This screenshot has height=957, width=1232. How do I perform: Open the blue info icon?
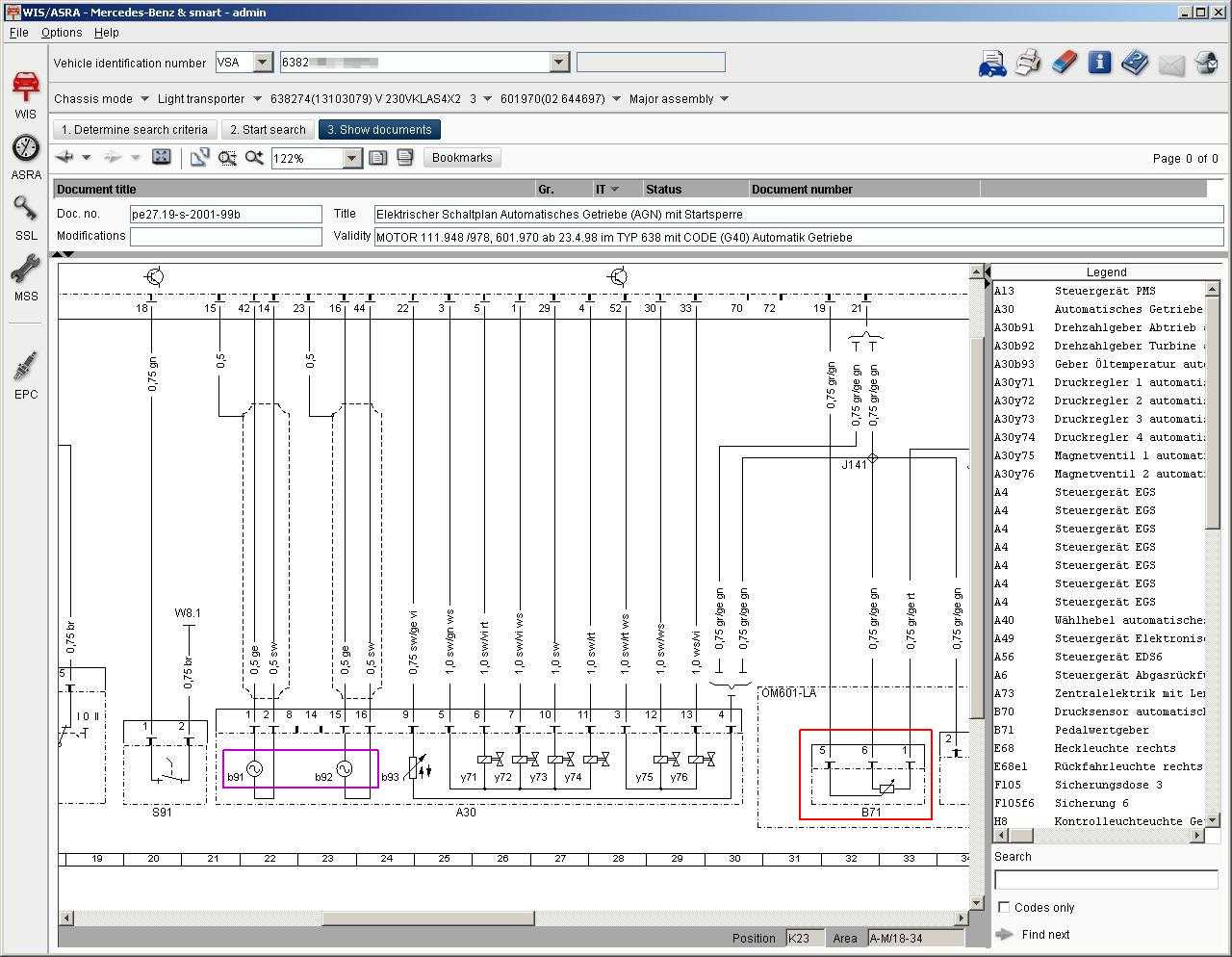tap(1099, 64)
